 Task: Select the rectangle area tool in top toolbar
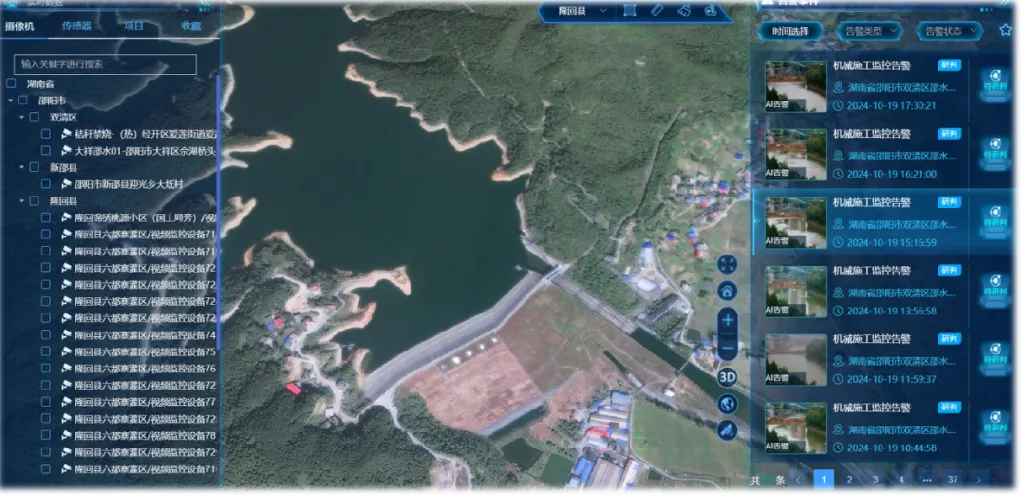[630, 10]
